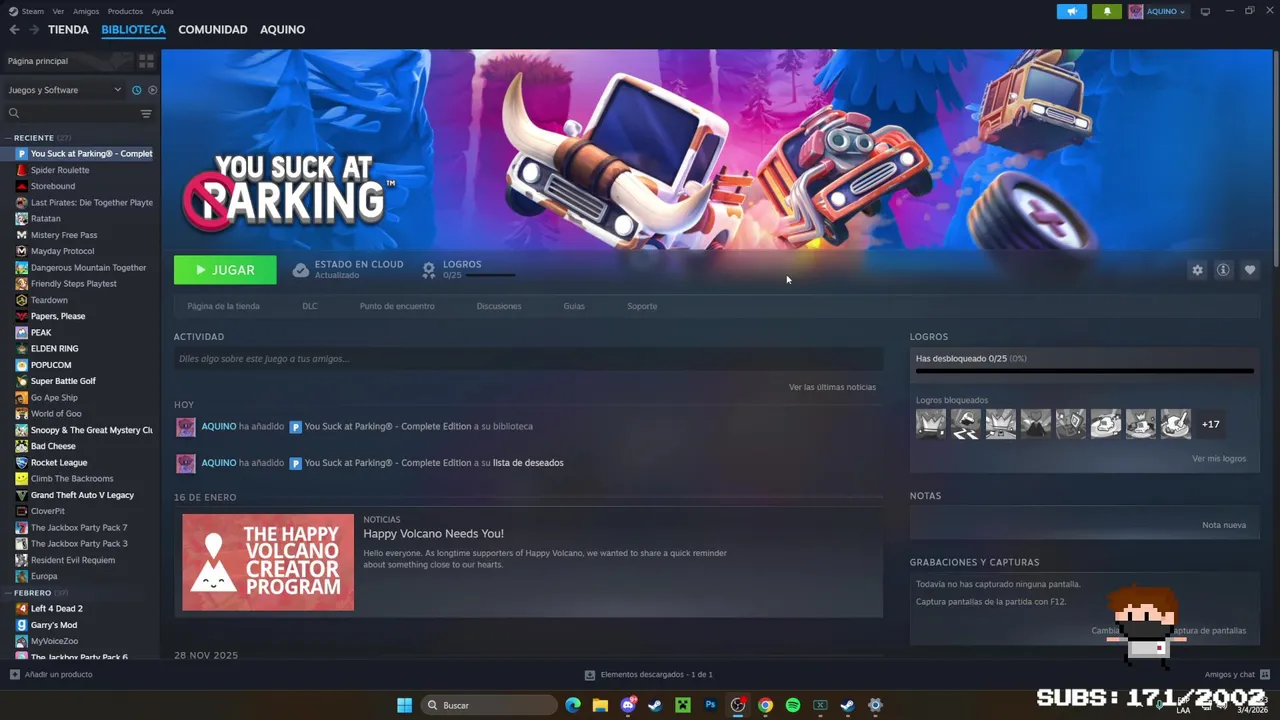Open the AQUINO profile tab
Viewport: 1280px width, 720px height.
click(282, 30)
